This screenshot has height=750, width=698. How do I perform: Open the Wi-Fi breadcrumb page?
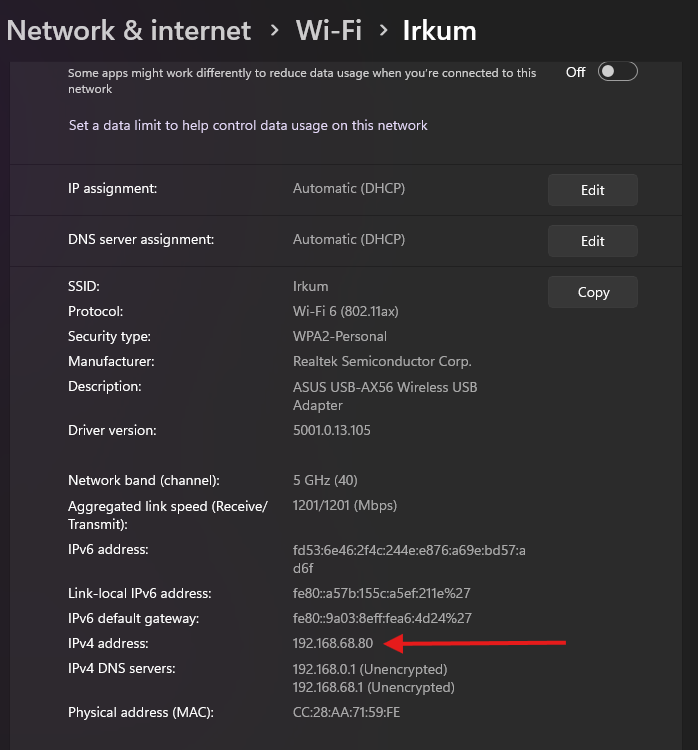[328, 30]
